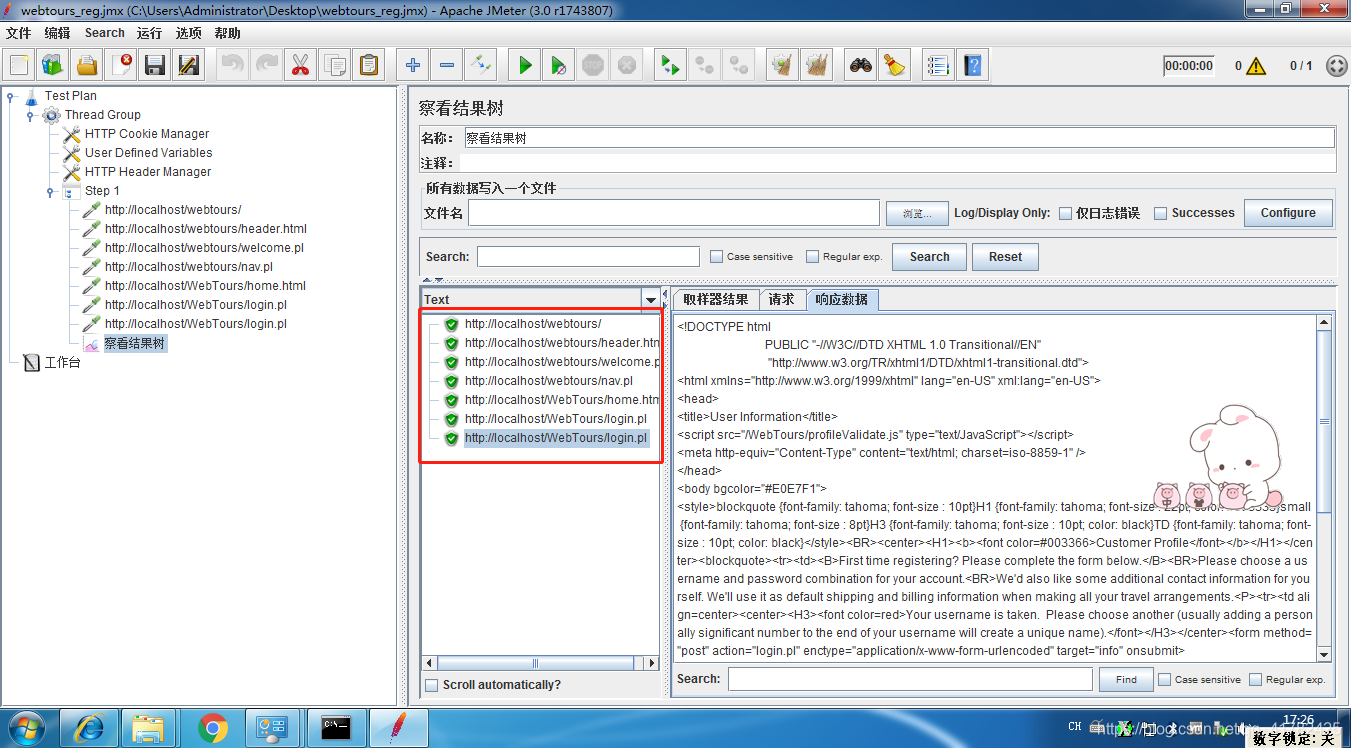Collapse the Thread Group tree node
1351x748 pixels.
tap(30, 116)
